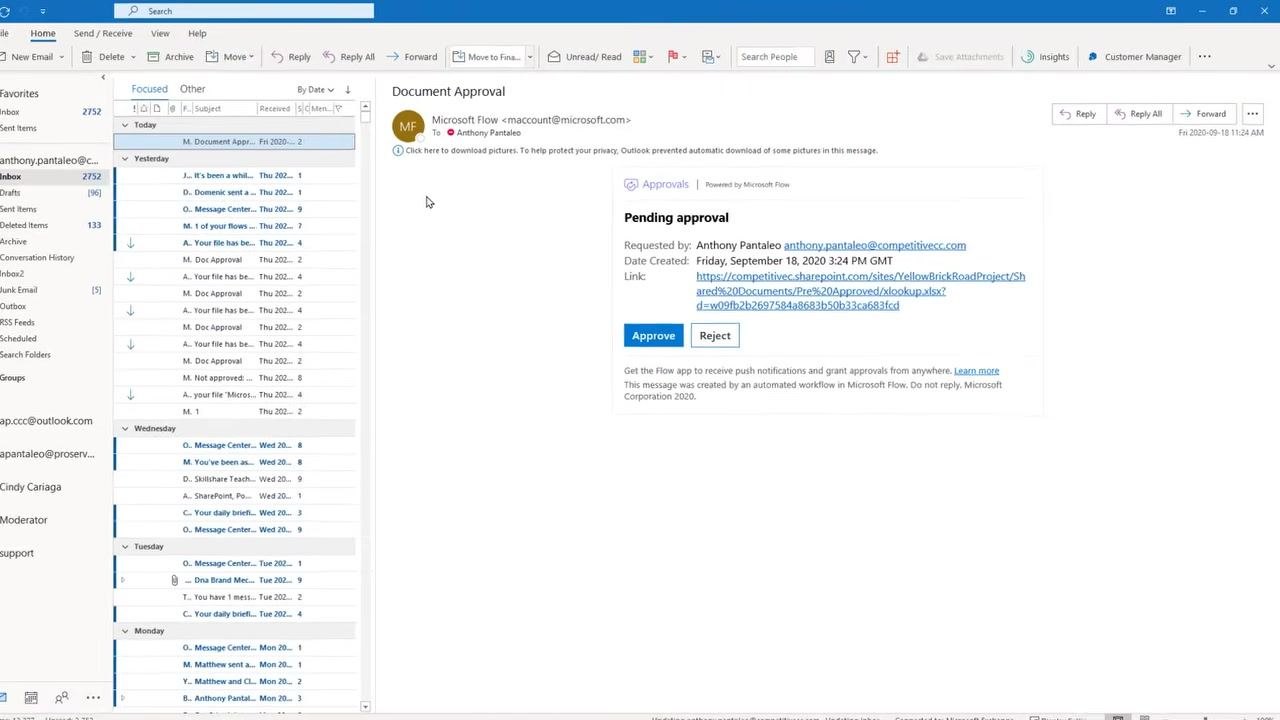Click message list scrollbar down arrow
Screen dimensions: 1280x720
(x=365, y=706)
